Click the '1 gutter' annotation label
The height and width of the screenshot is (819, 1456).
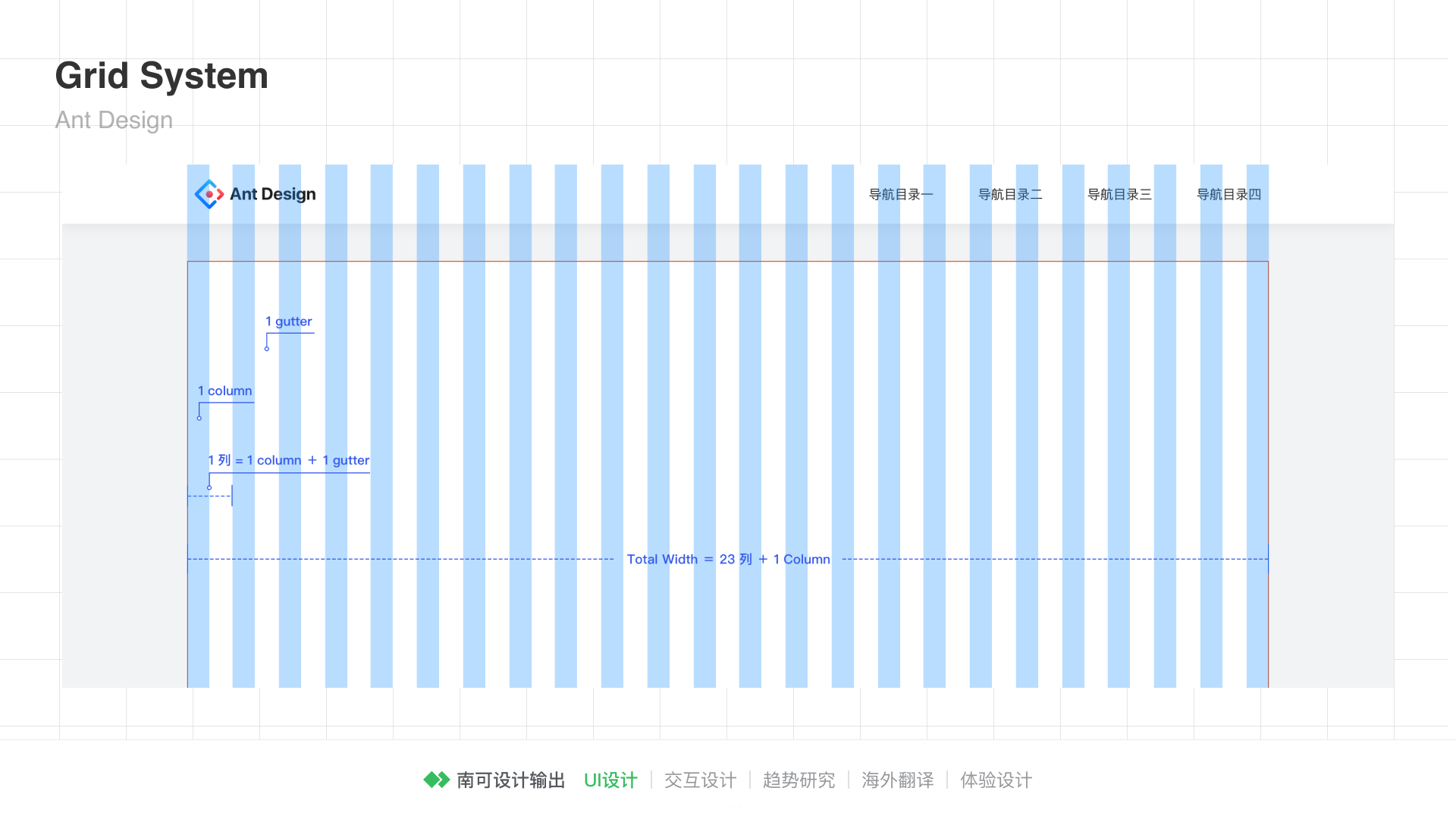point(289,322)
